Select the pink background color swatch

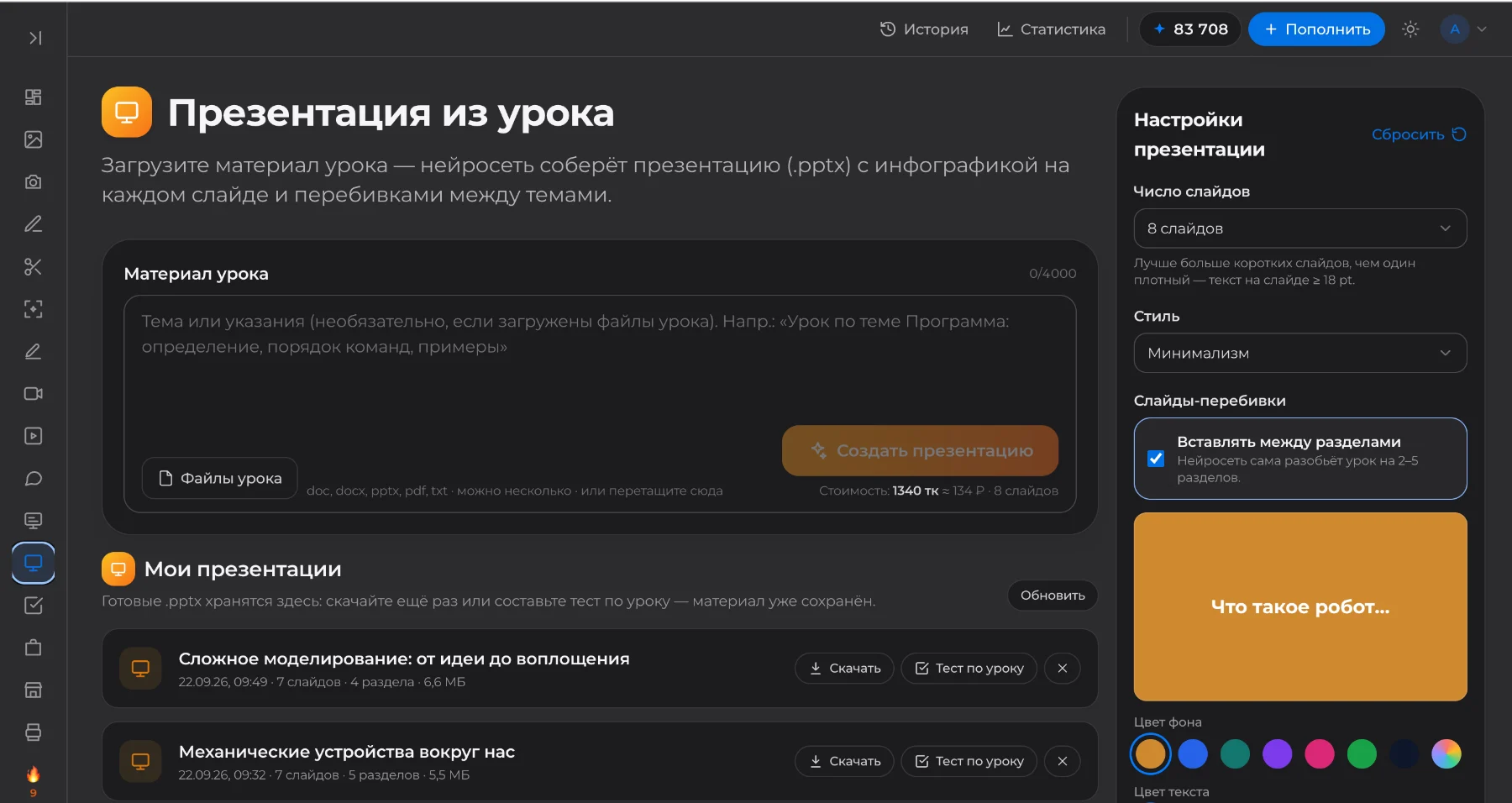click(1320, 754)
